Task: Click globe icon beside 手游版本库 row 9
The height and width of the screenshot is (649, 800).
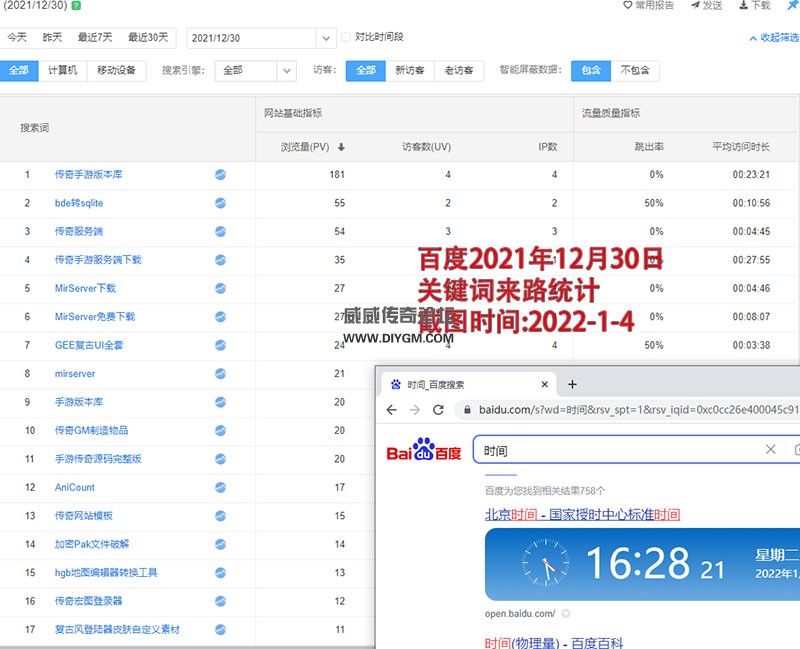Action: tap(220, 402)
